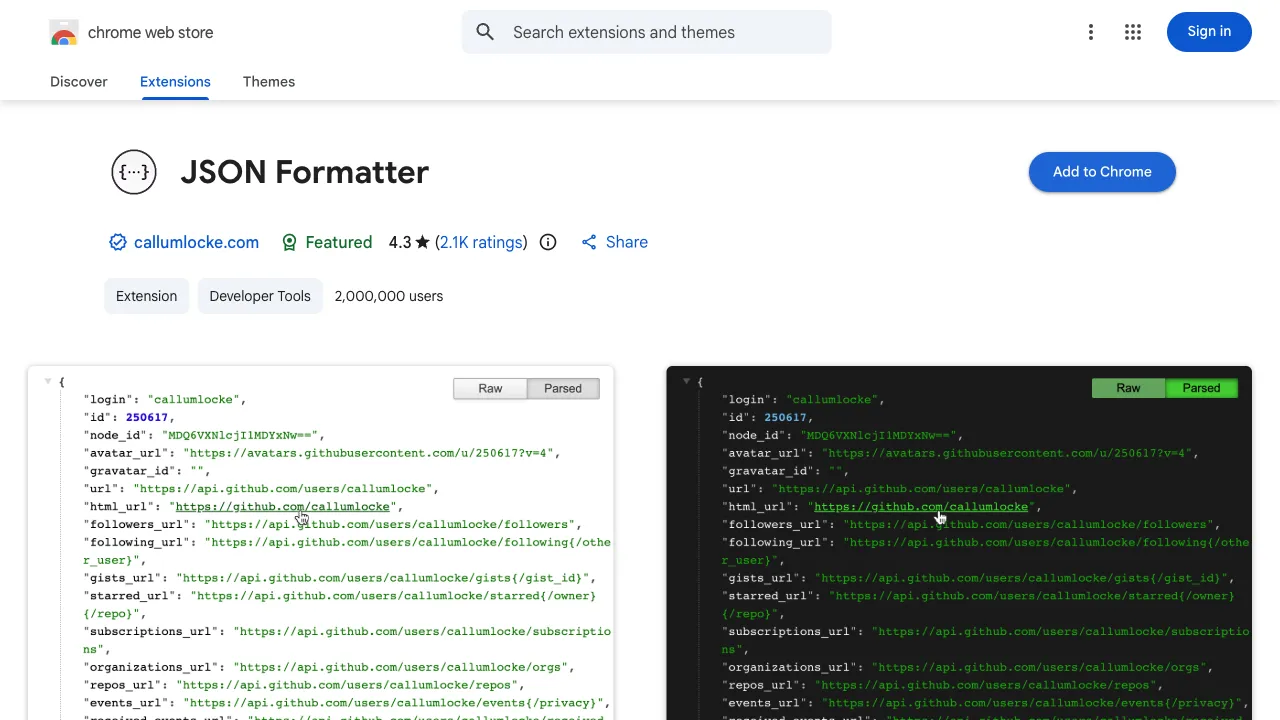
Task: Click the github.com/callumlocke link in light screenshot
Action: point(283,507)
